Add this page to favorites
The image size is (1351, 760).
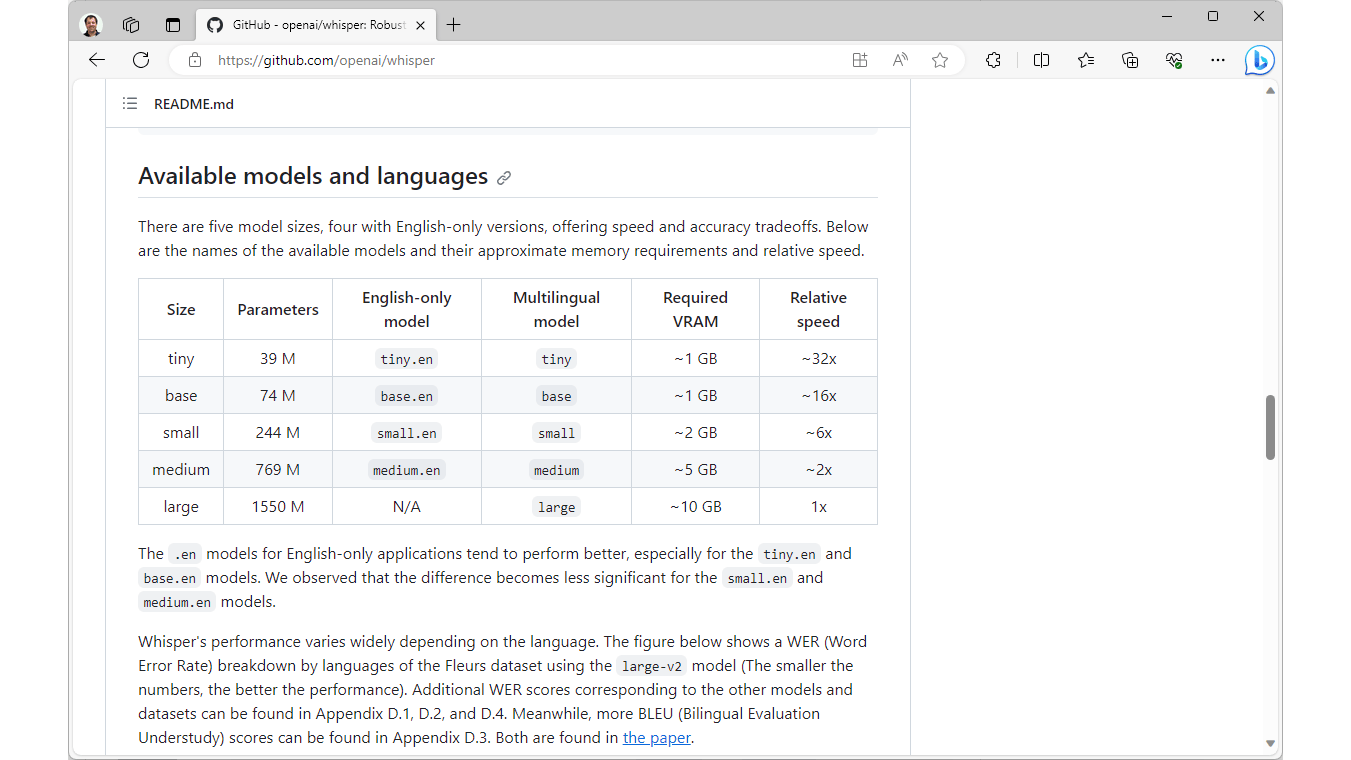[x=940, y=60]
